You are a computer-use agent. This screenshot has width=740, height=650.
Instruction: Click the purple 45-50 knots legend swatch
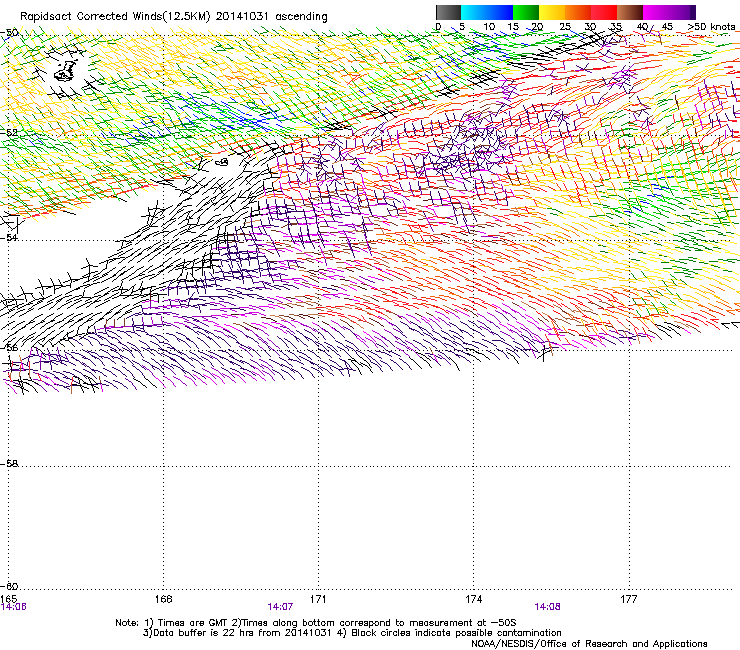pyautogui.click(x=682, y=12)
